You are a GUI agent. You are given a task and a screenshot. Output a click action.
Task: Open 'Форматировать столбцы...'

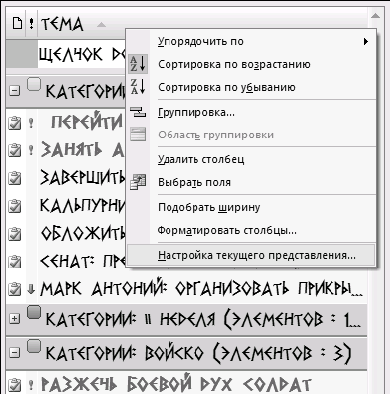[x=251, y=230]
